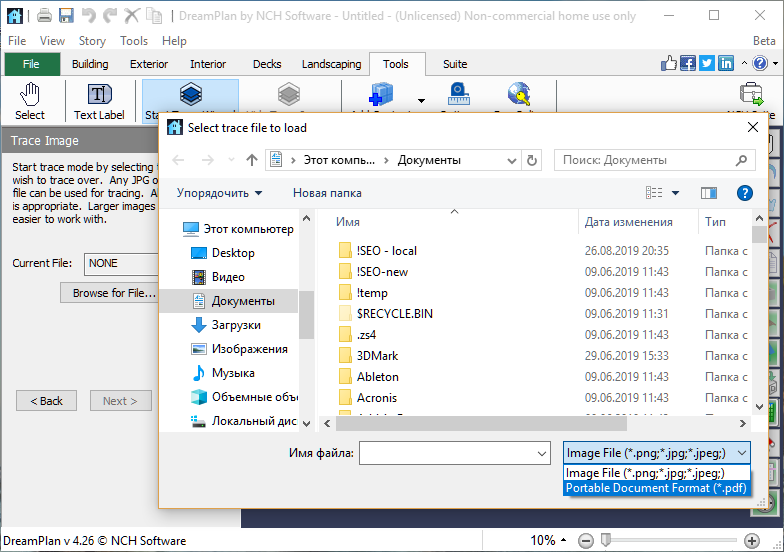This screenshot has width=784, height=552.
Task: Click the zoom slider handle in status bar
Action: (605, 540)
